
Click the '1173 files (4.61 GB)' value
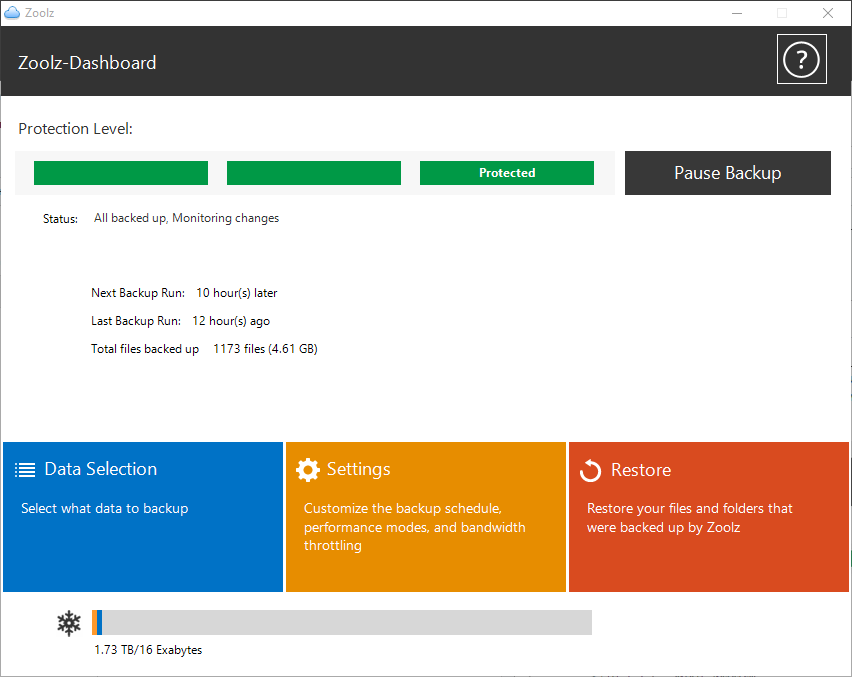click(x=265, y=349)
